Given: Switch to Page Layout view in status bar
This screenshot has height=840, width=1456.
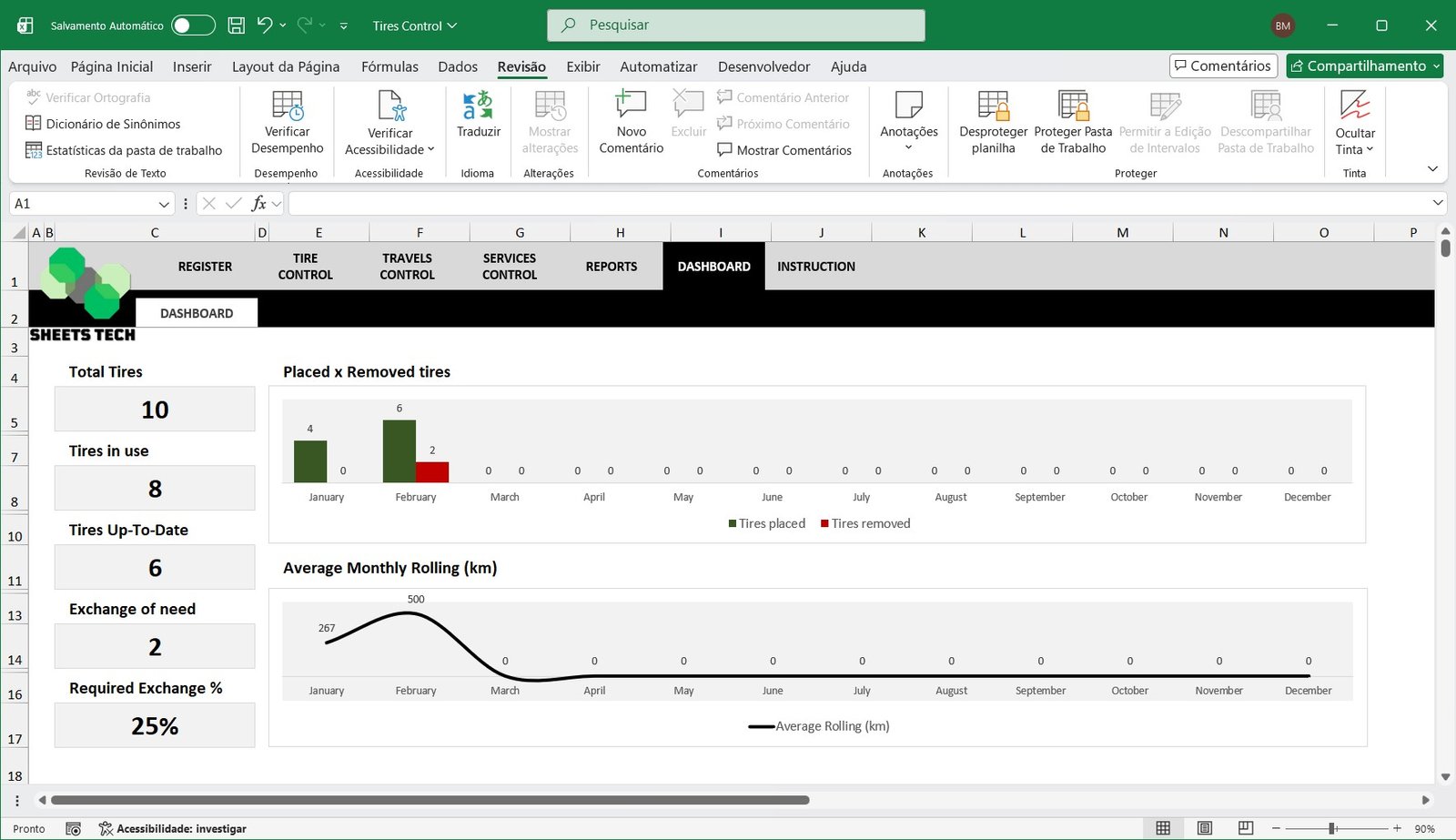Looking at the screenshot, I should point(1204,828).
